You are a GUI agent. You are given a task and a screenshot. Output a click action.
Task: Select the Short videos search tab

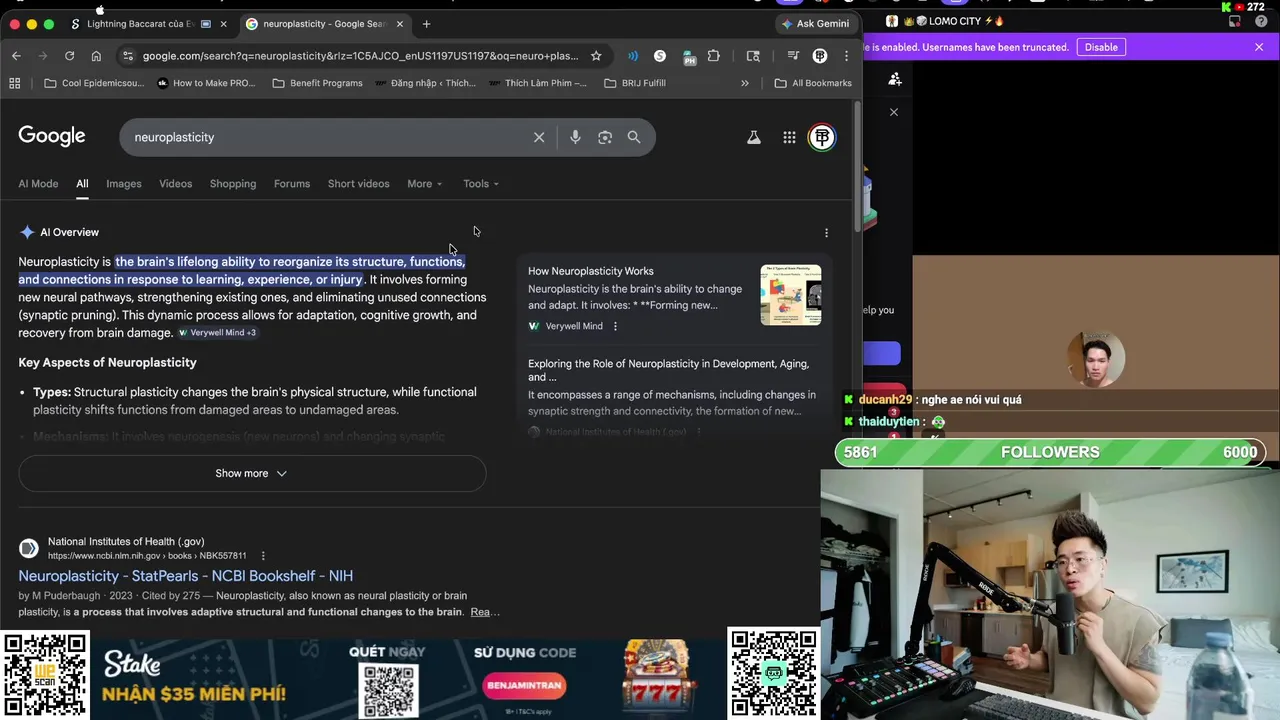coord(358,184)
